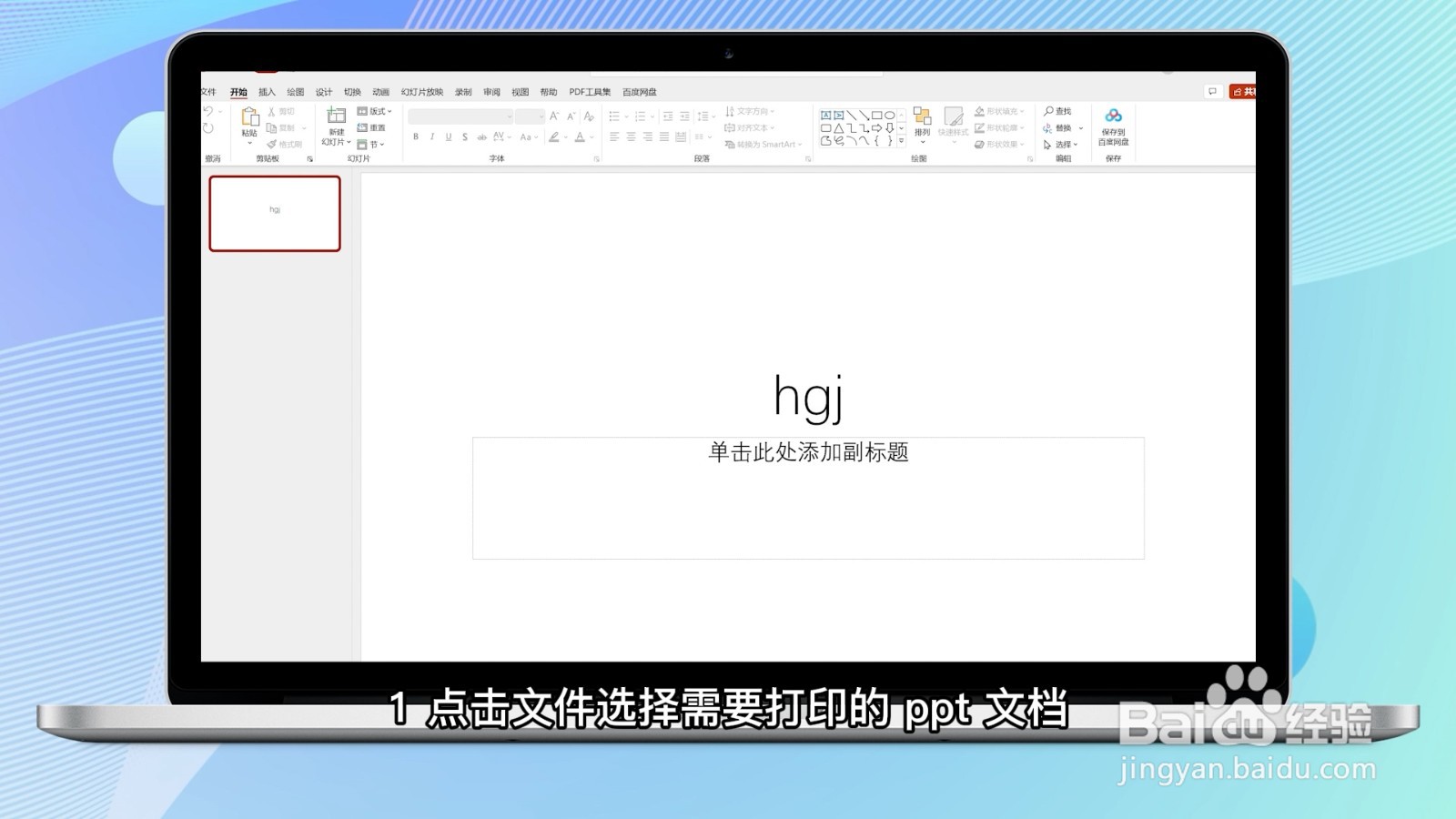This screenshot has height=819, width=1456.
Task: Open the Section (节) dropdown
Action: [371, 144]
